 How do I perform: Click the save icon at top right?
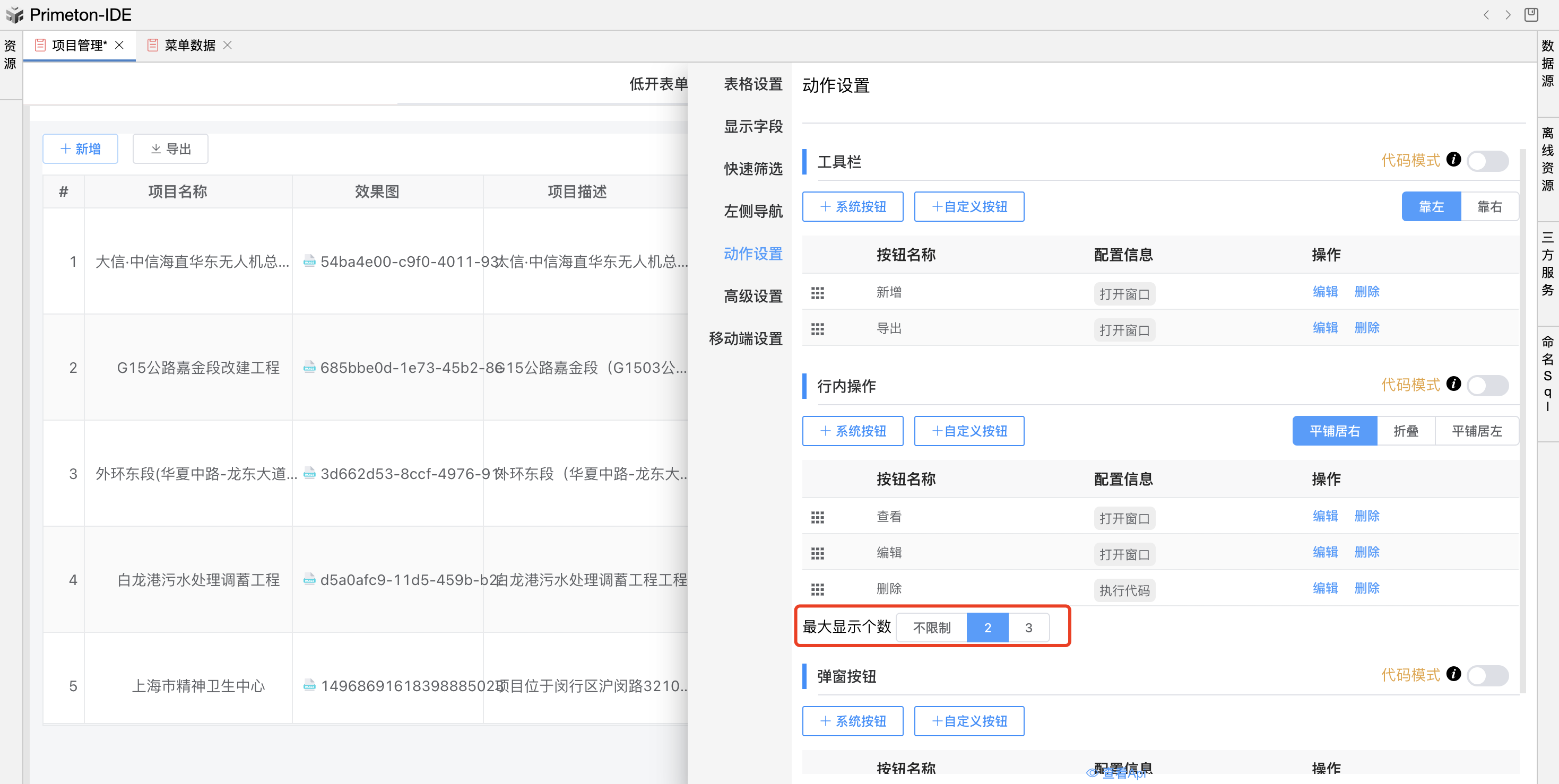coord(1530,14)
